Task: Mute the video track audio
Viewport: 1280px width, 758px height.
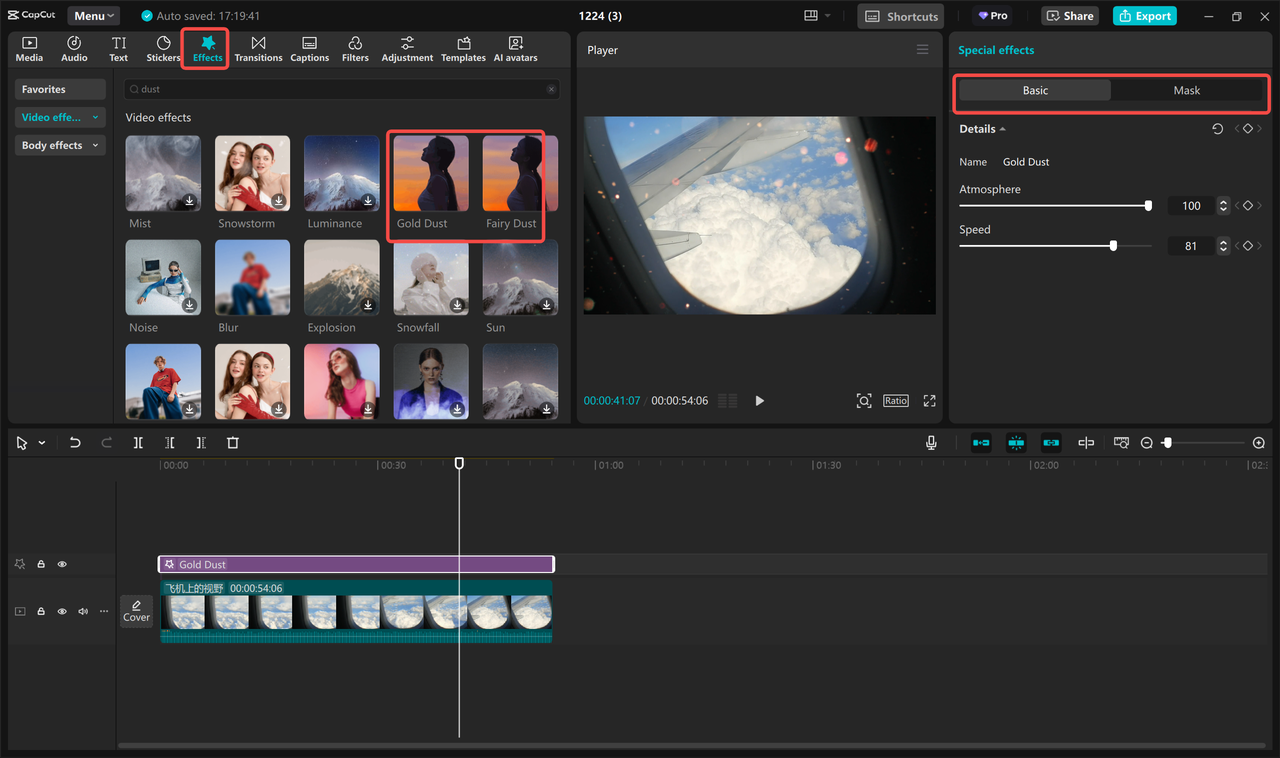Action: point(83,611)
